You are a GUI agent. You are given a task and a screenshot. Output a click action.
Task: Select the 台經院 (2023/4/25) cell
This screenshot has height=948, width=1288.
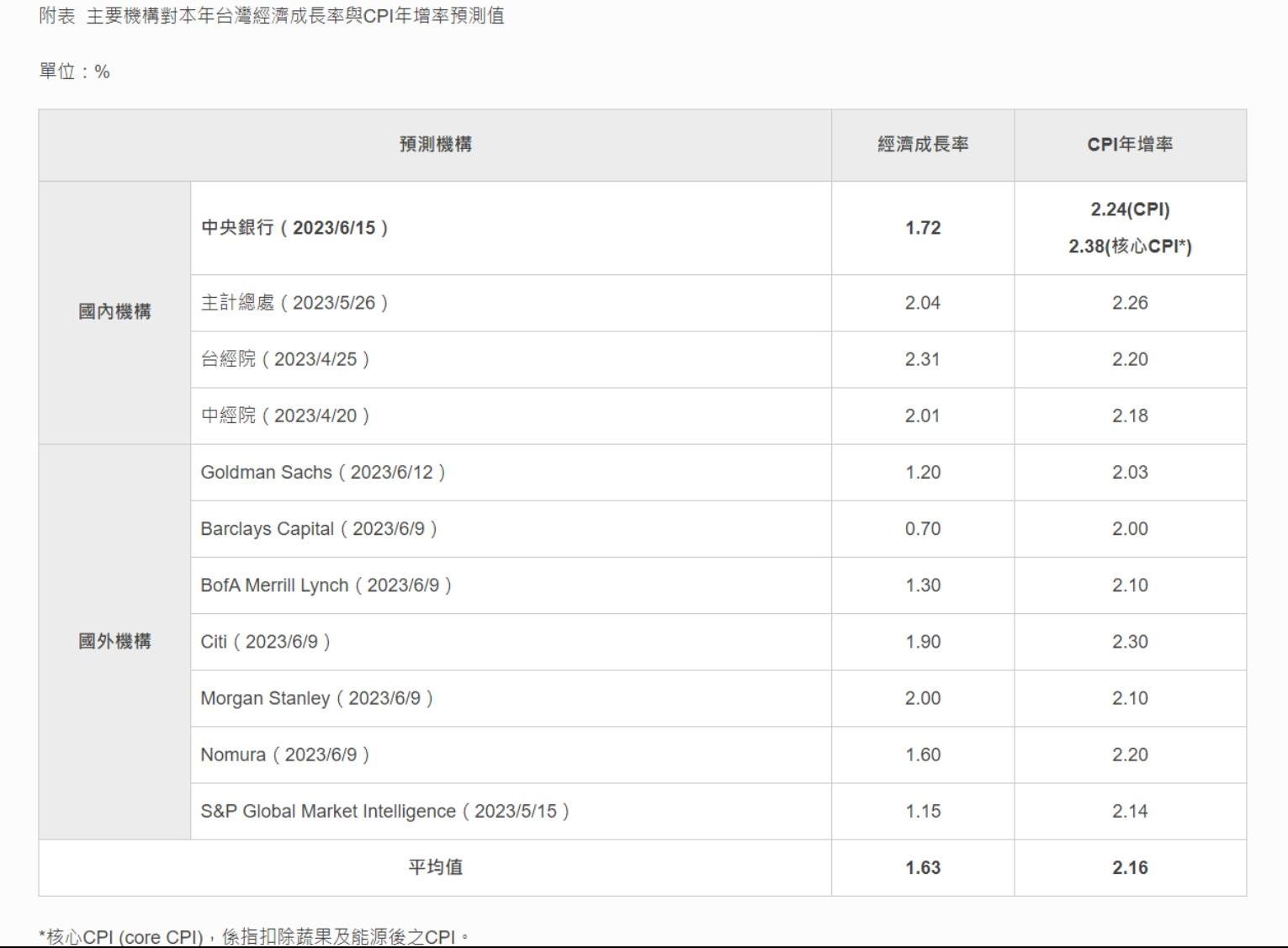pos(285,359)
